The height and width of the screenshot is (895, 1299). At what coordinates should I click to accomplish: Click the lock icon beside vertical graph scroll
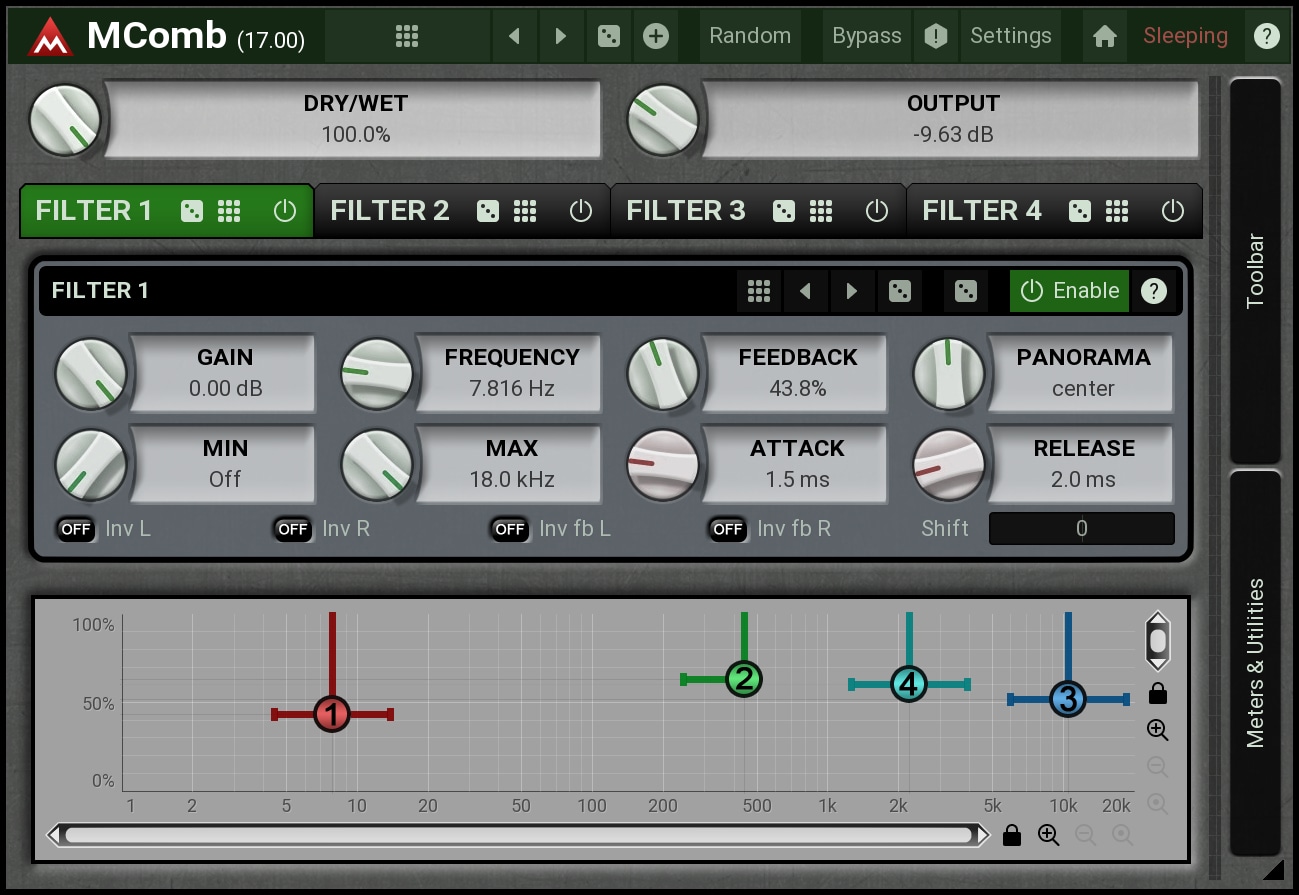click(1158, 693)
